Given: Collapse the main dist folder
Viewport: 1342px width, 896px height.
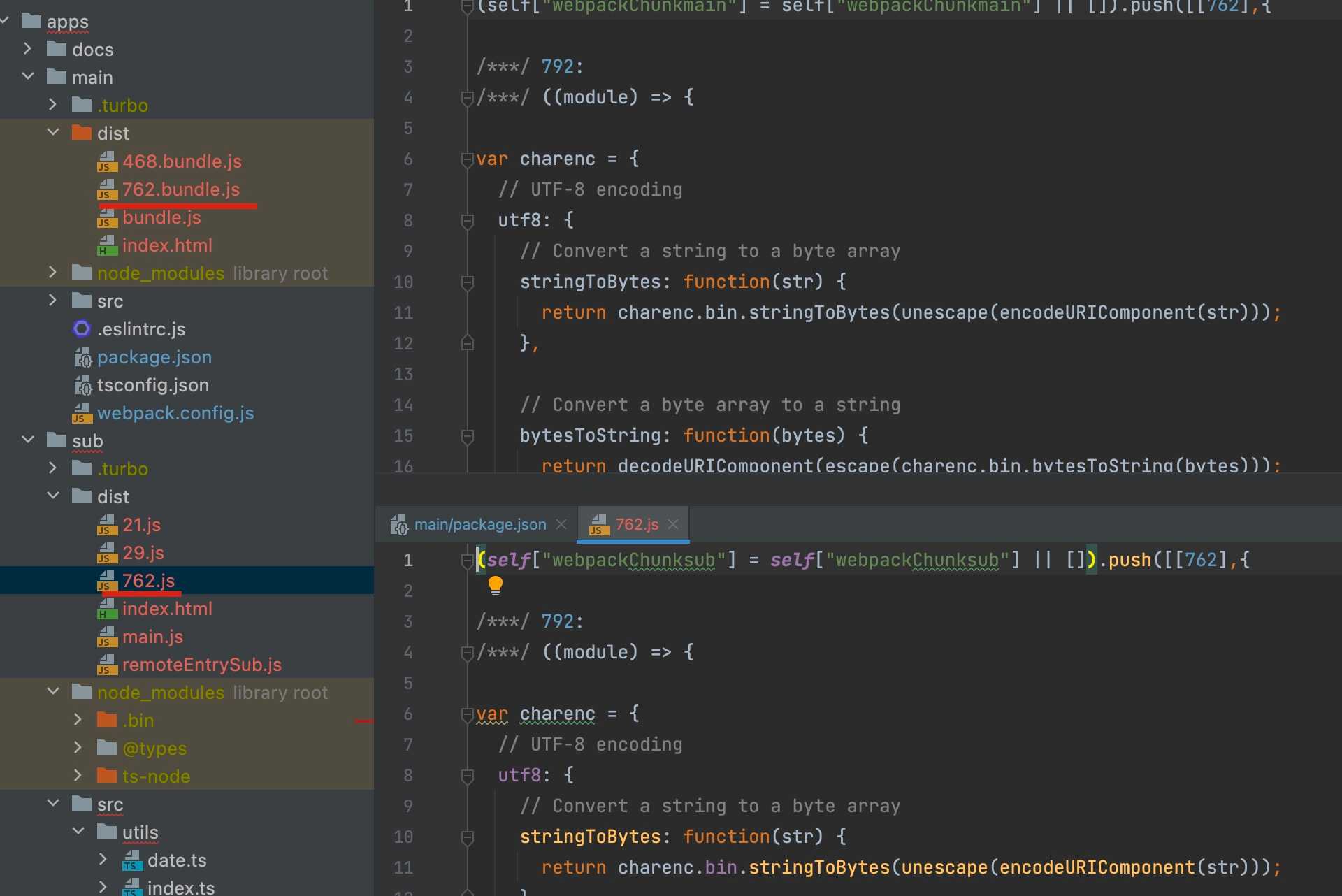Looking at the screenshot, I should [x=53, y=132].
